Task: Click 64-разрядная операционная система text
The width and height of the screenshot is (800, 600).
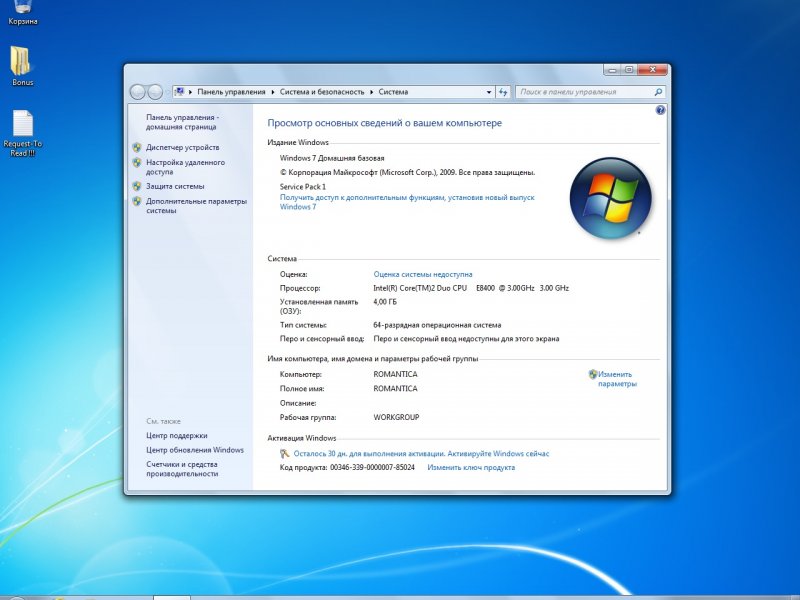Action: click(x=437, y=325)
